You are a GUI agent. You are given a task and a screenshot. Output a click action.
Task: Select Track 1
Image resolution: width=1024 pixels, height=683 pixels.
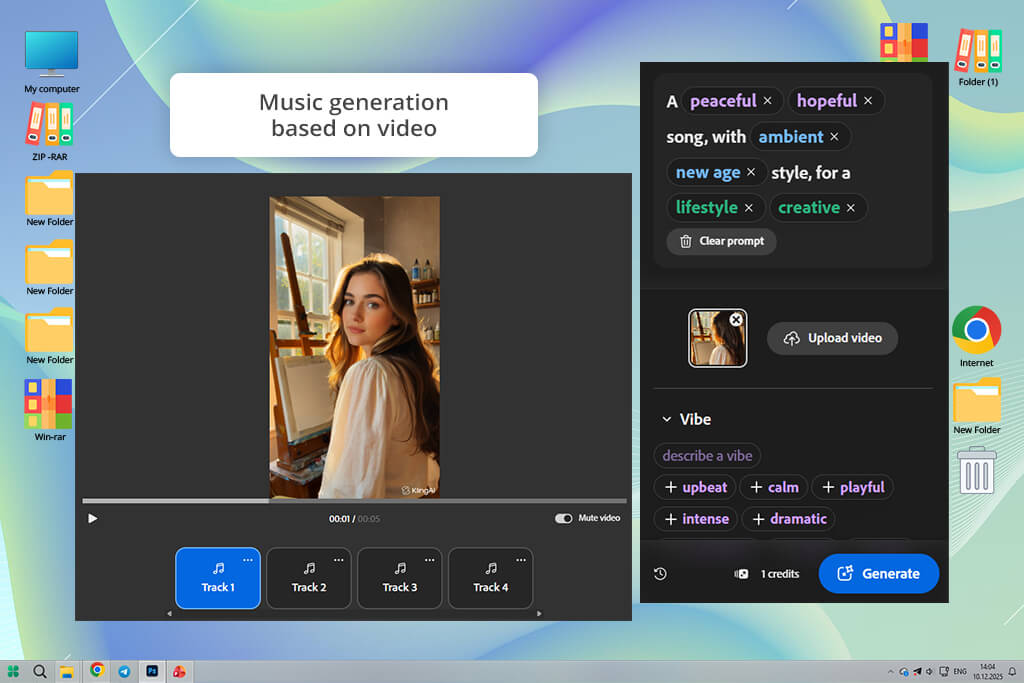click(x=217, y=579)
